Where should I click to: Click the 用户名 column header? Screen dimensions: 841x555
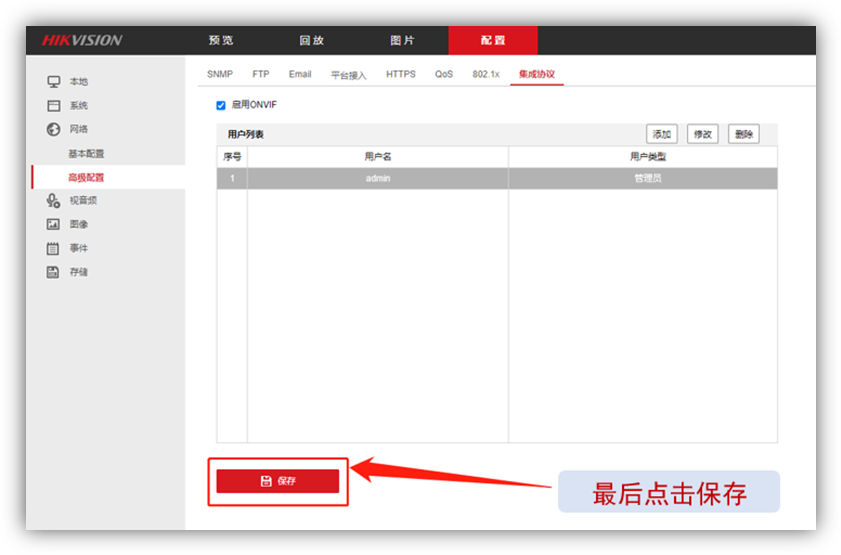click(378, 157)
